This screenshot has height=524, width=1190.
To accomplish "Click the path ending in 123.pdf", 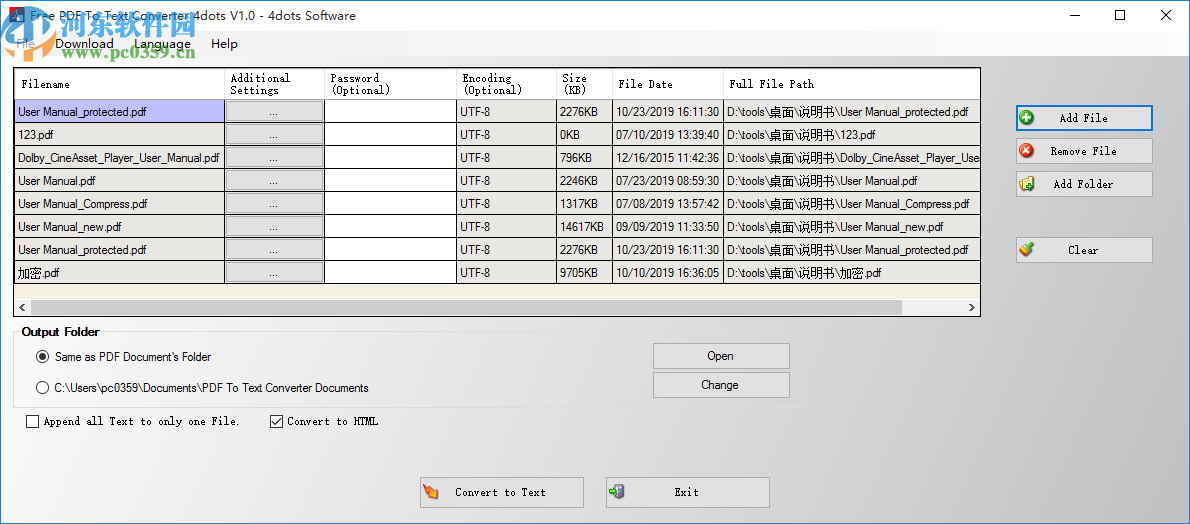I will [852, 134].
